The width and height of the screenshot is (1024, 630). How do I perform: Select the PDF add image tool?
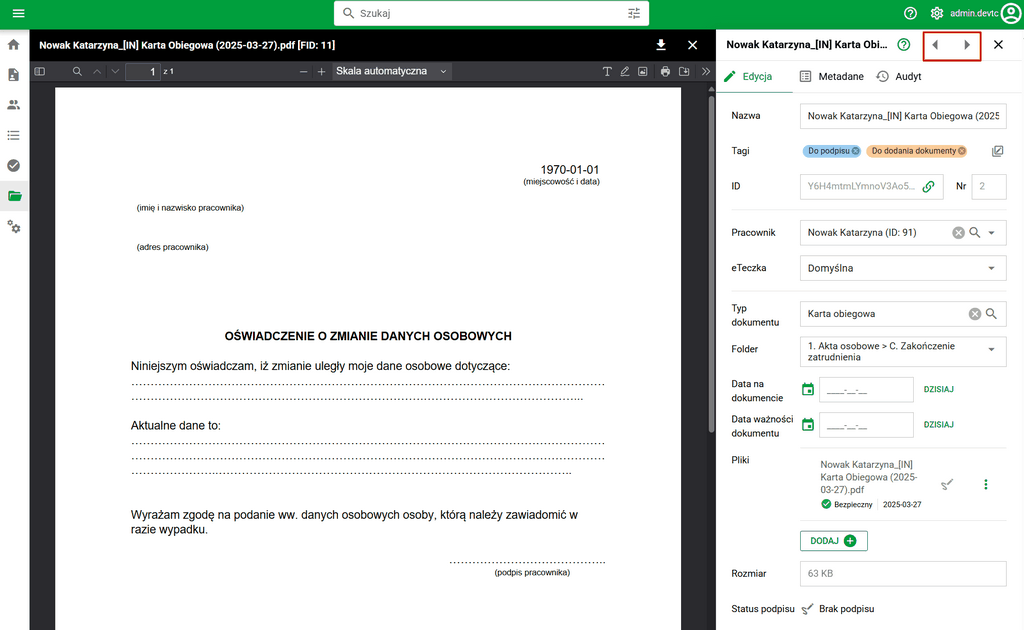[643, 71]
